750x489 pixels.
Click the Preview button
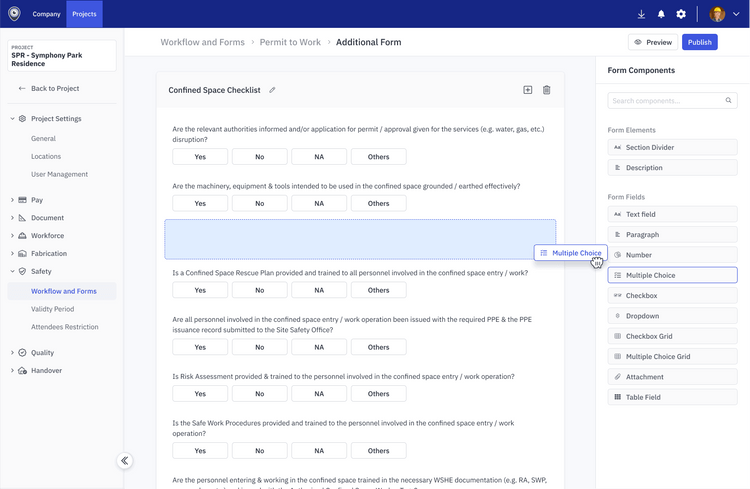click(x=652, y=42)
